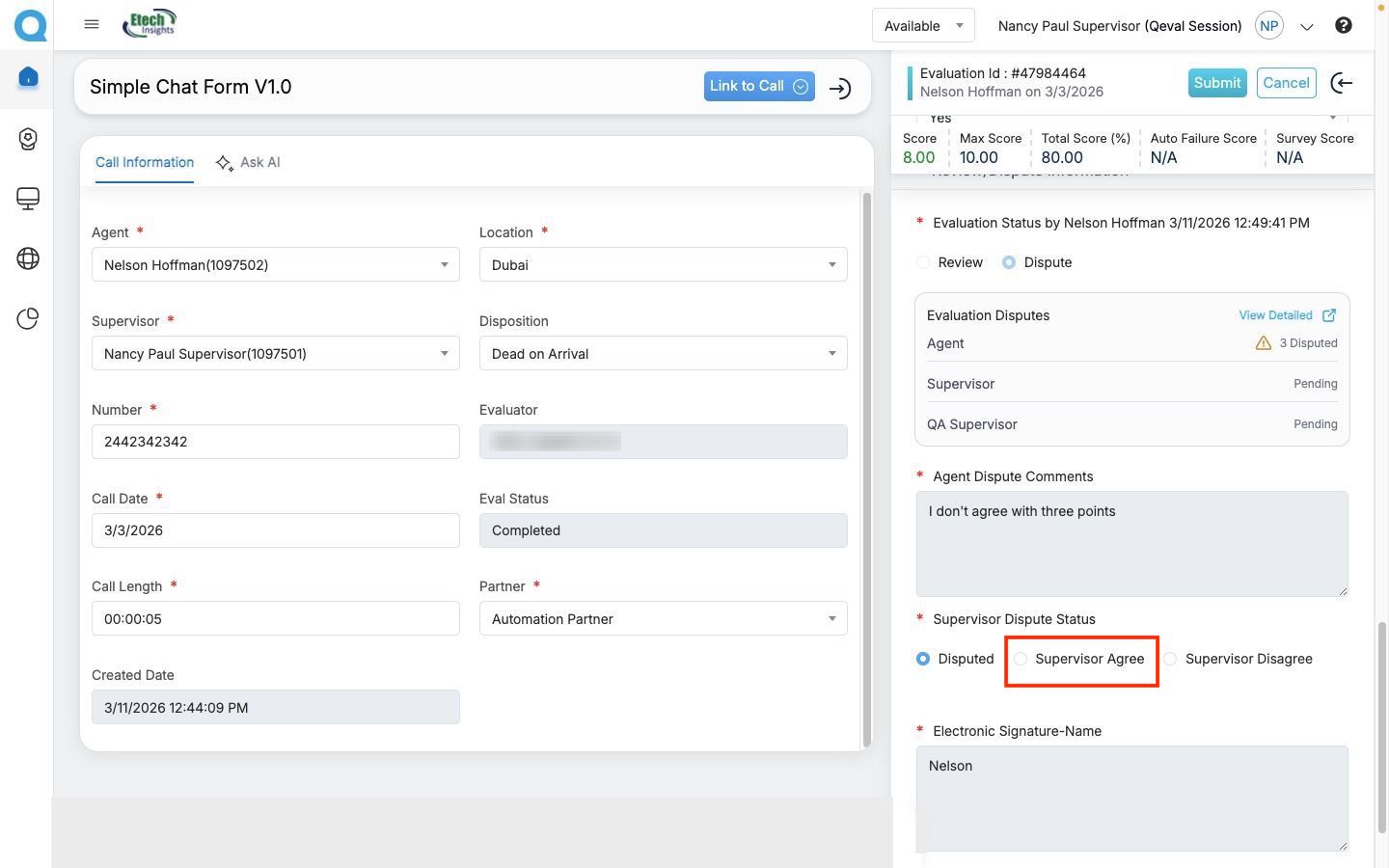The width and height of the screenshot is (1389, 868).
Task: Toggle the hamburger menu icon
Action: pyautogui.click(x=92, y=25)
